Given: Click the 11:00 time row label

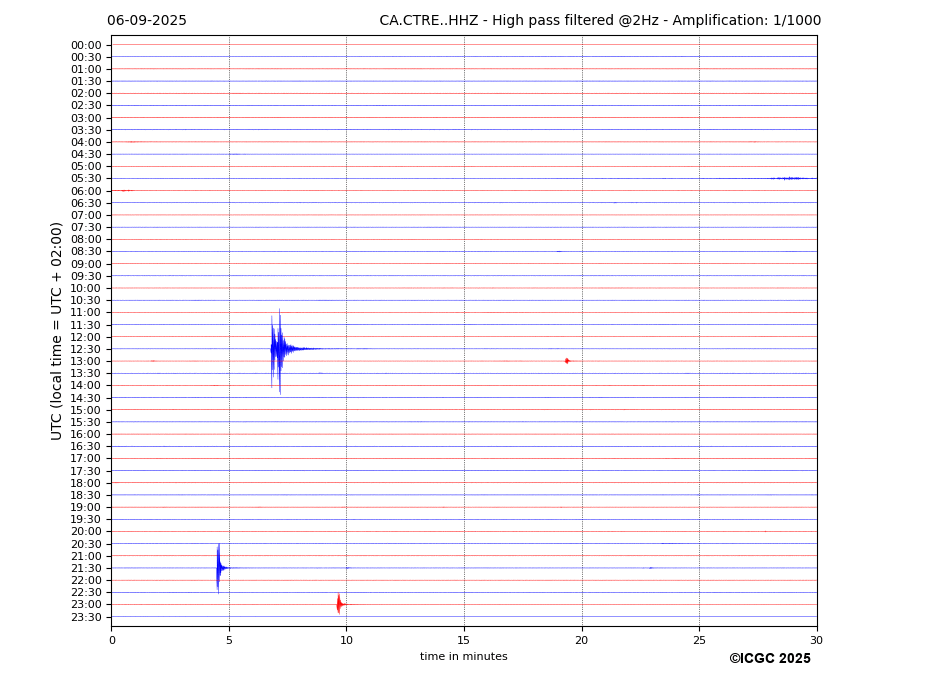Looking at the screenshot, I should (x=86, y=313).
